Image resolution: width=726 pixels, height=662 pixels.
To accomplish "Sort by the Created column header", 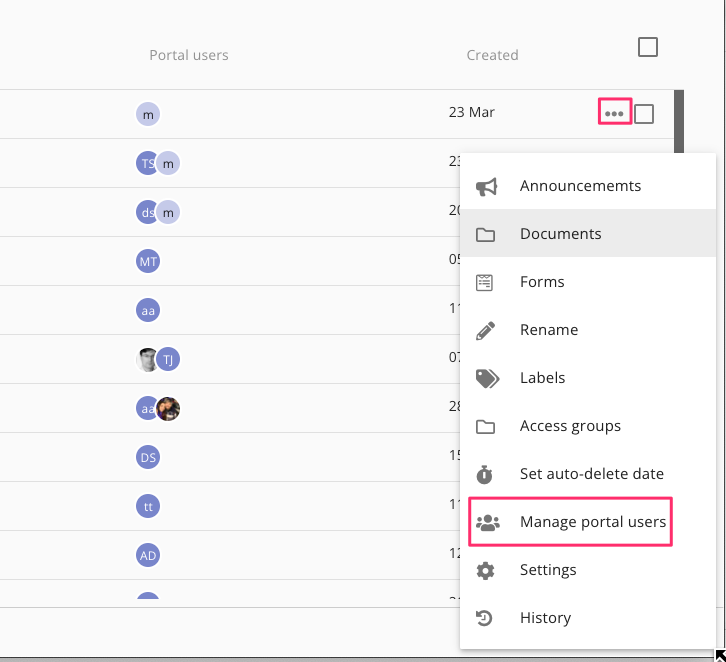I will tap(492, 55).
